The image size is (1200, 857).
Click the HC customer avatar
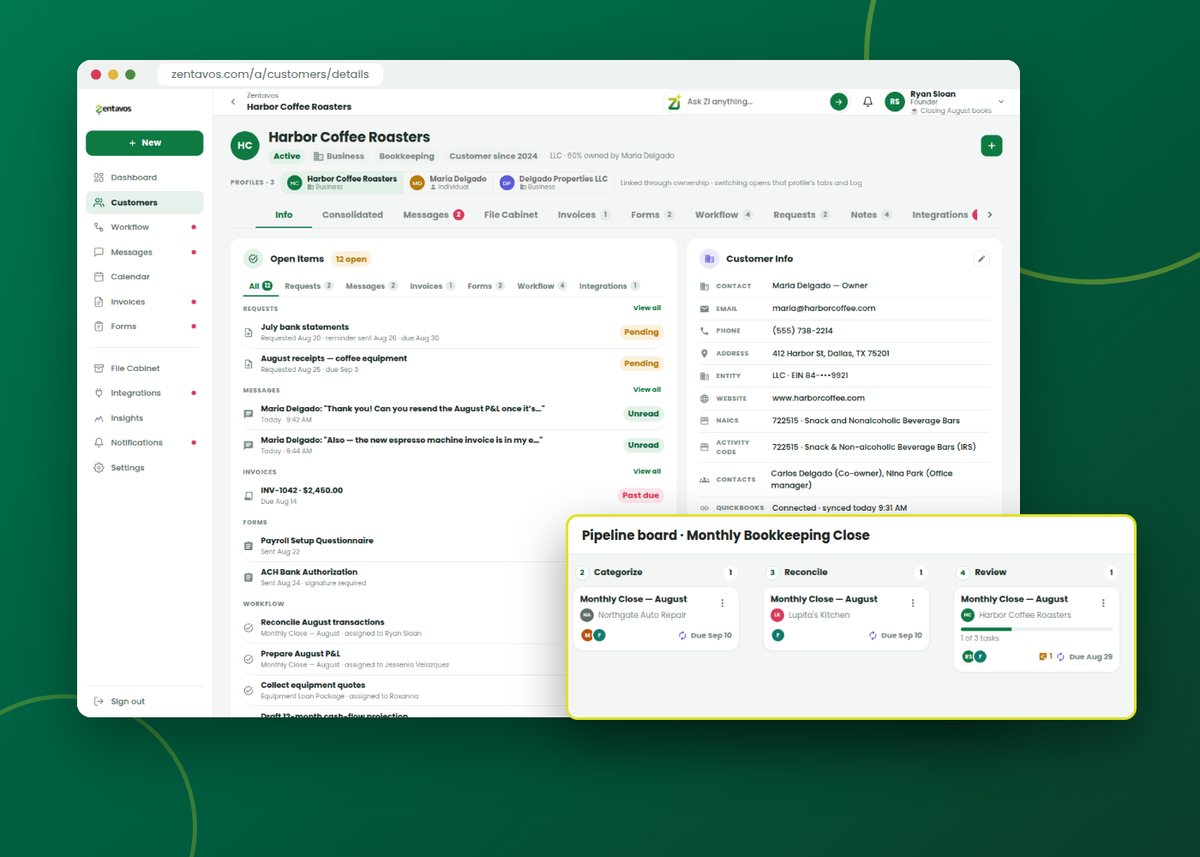pos(245,146)
